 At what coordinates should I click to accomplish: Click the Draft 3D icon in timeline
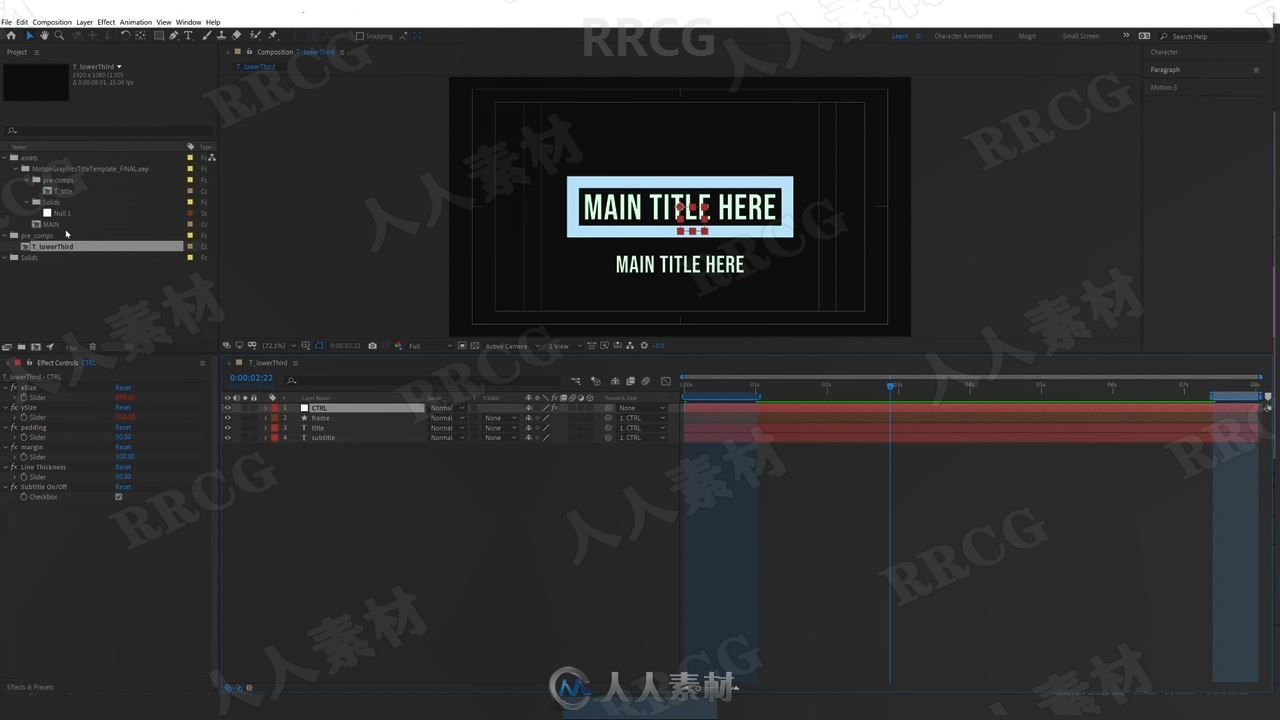[x=596, y=381]
